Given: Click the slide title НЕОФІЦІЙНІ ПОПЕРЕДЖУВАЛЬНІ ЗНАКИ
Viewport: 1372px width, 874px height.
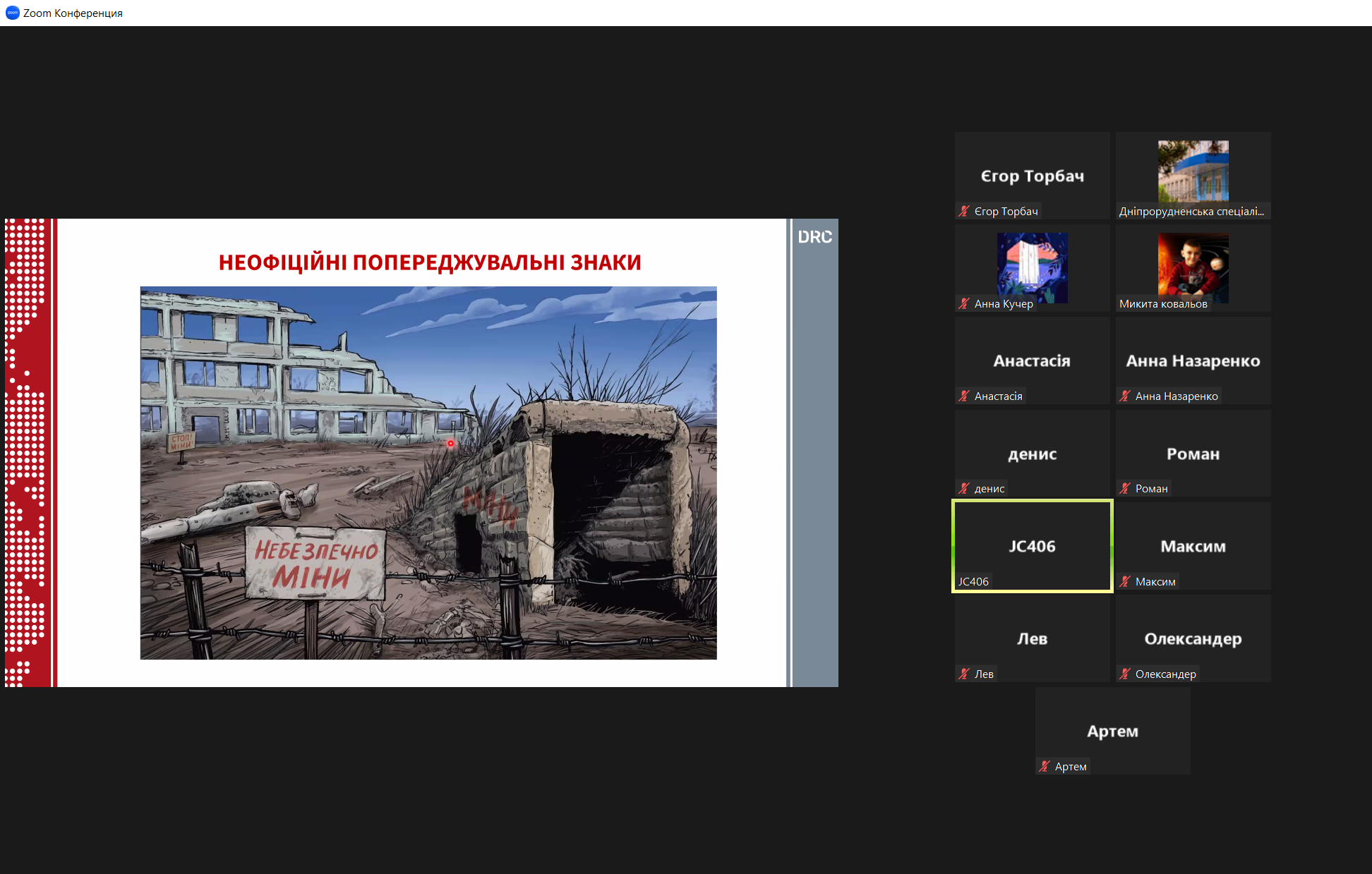Looking at the screenshot, I should (429, 262).
